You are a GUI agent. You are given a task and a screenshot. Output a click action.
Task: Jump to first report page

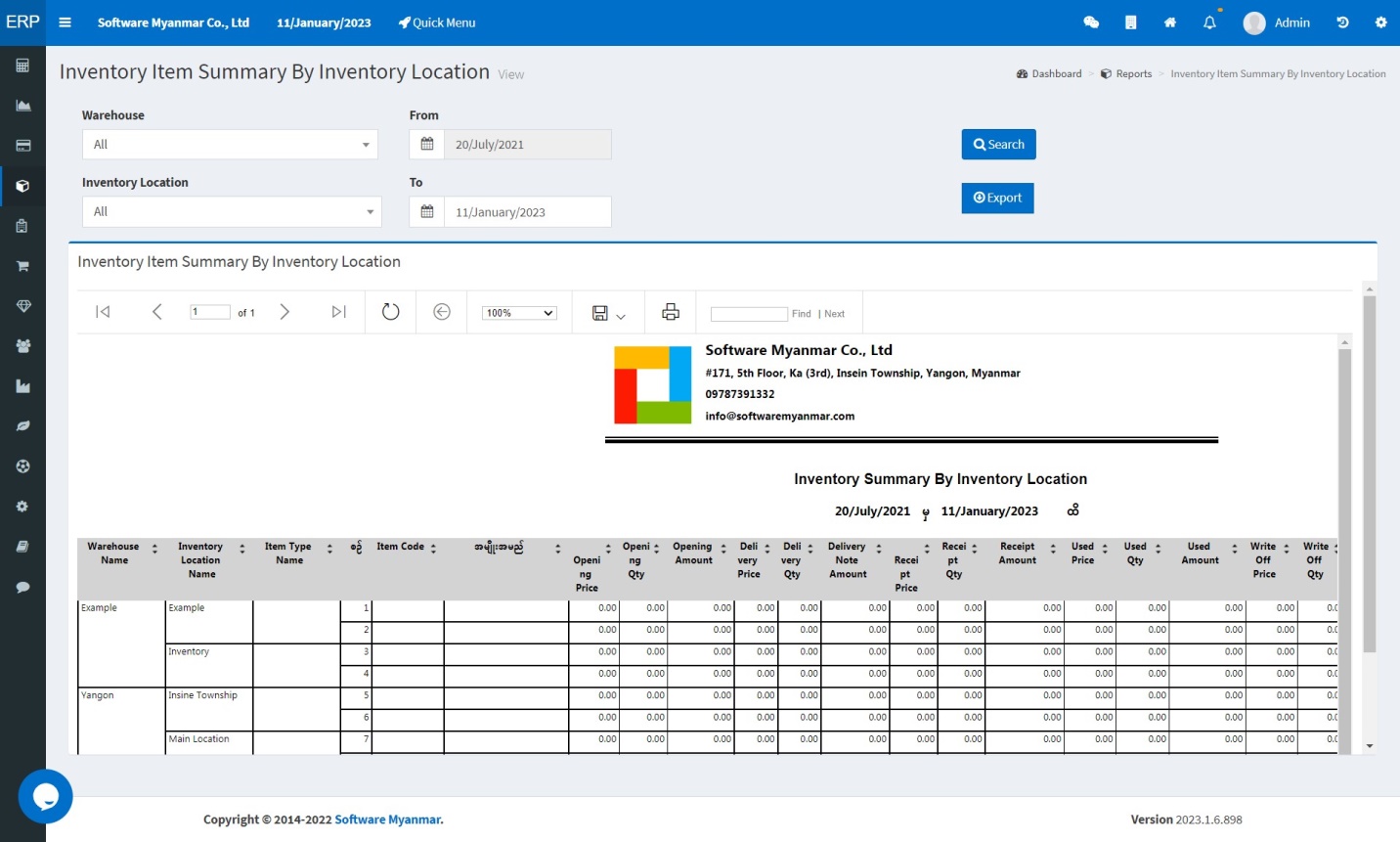(x=103, y=312)
